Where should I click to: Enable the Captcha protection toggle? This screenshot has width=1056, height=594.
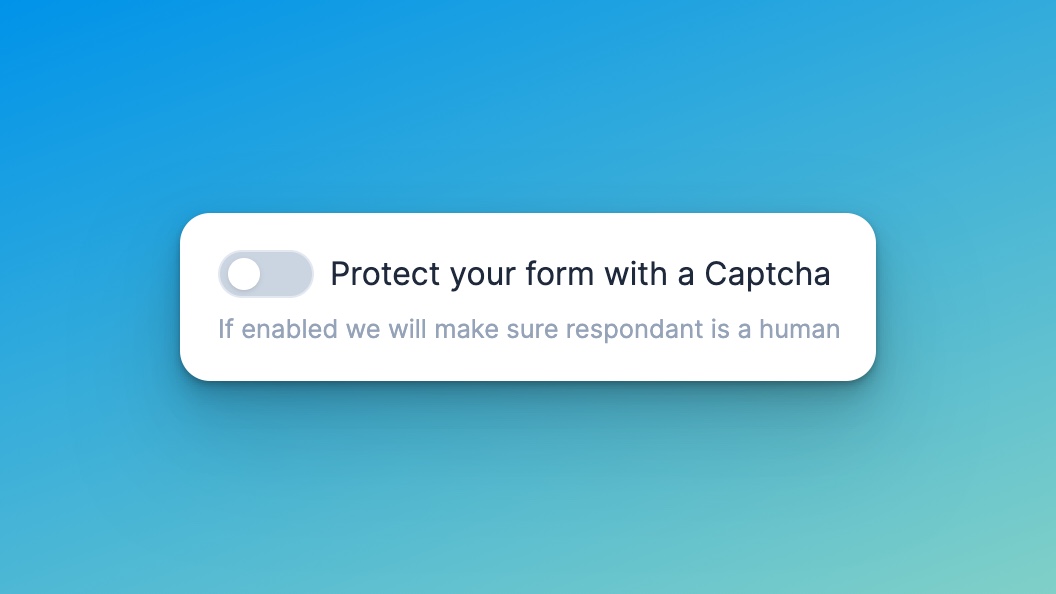point(266,274)
